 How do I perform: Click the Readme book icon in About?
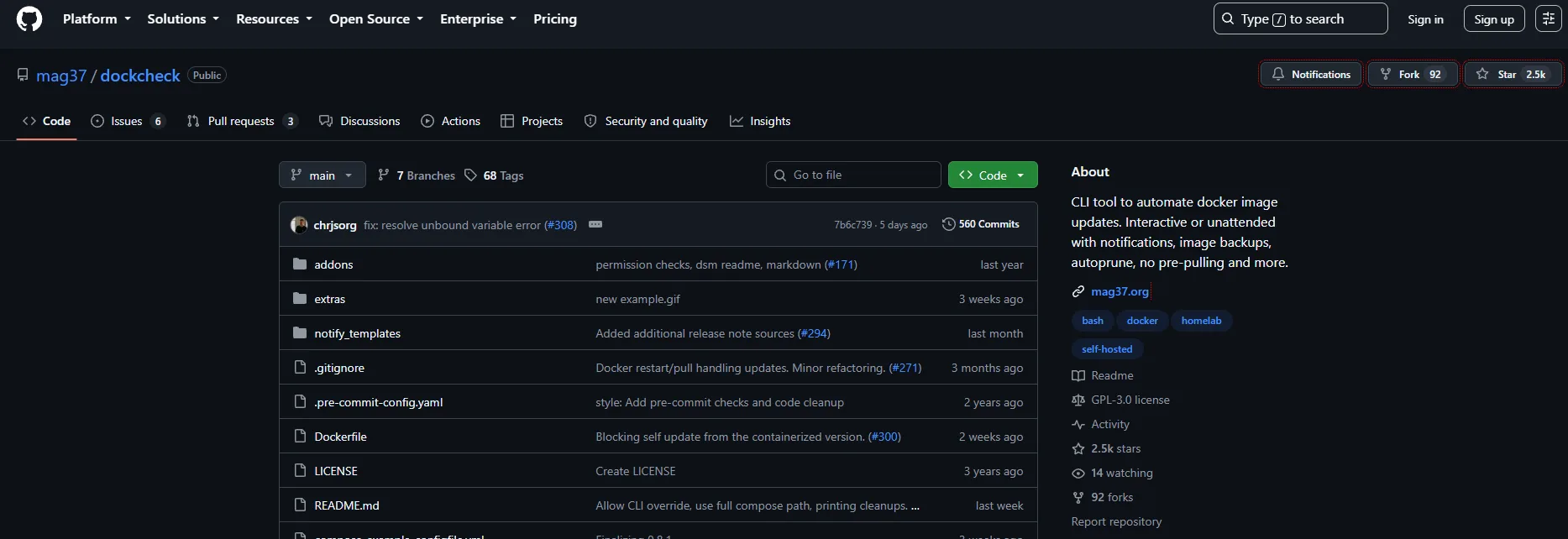coord(1078,375)
